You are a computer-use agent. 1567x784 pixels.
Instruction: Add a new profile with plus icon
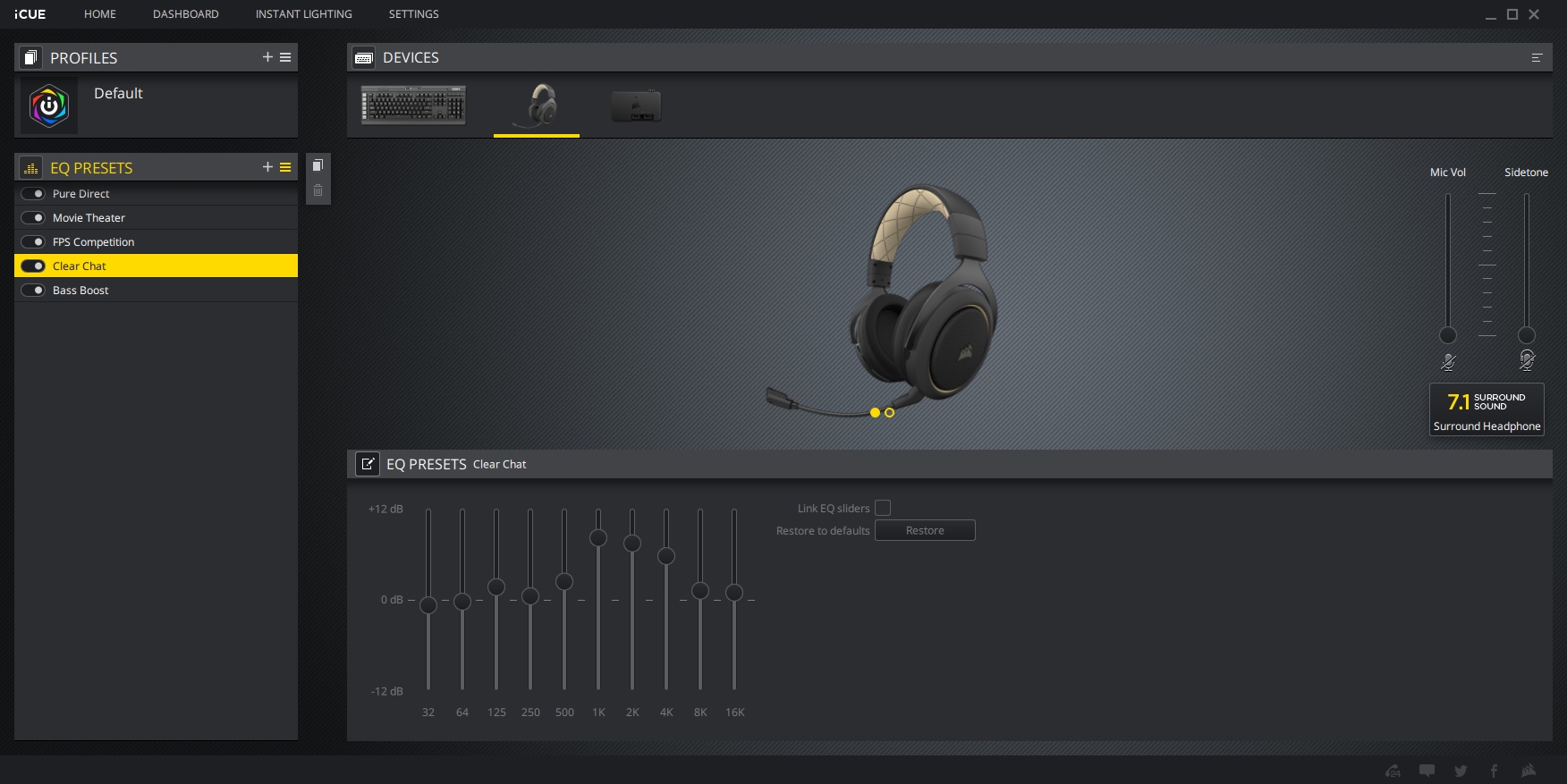click(x=267, y=57)
